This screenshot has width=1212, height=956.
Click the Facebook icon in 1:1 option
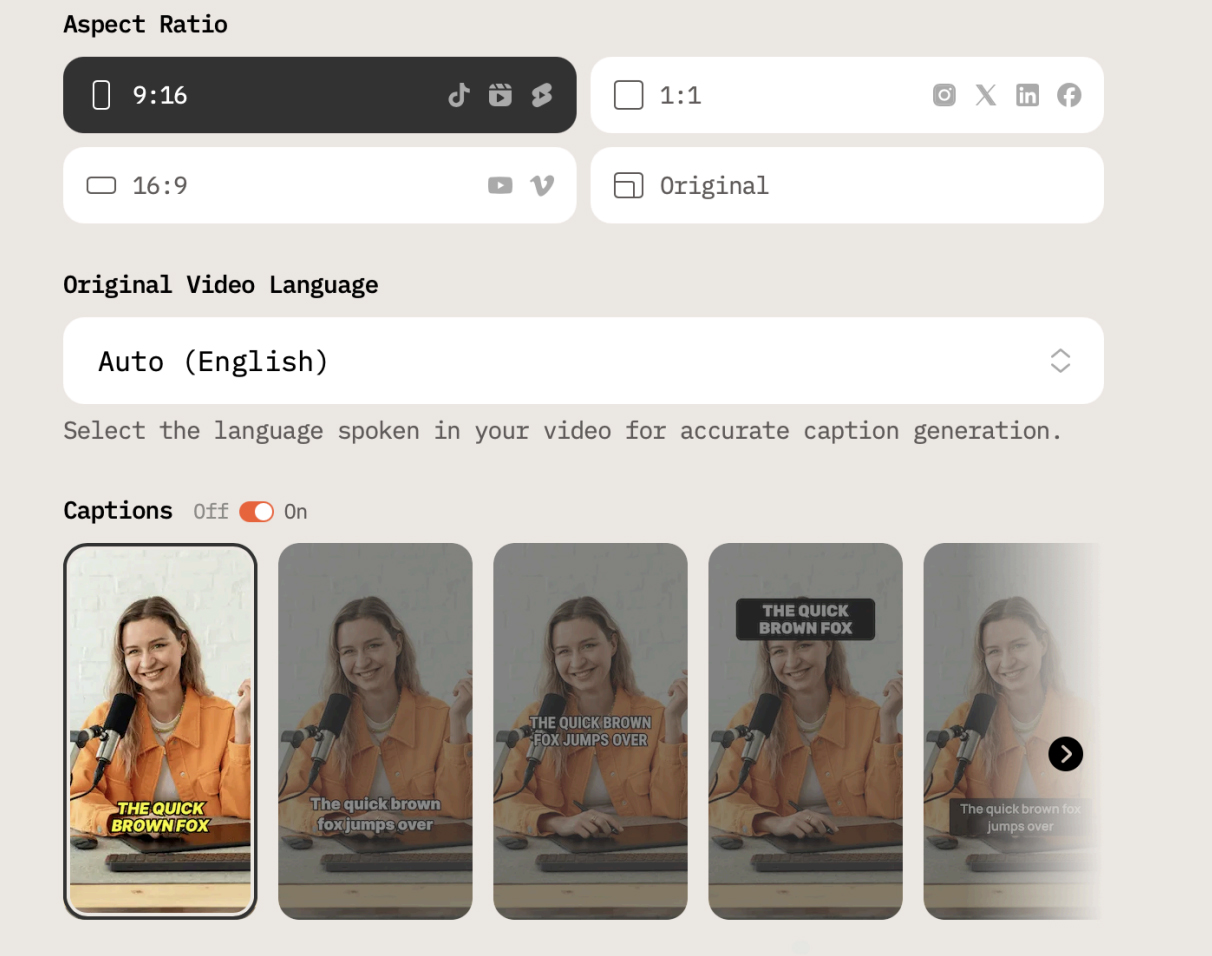point(1069,95)
